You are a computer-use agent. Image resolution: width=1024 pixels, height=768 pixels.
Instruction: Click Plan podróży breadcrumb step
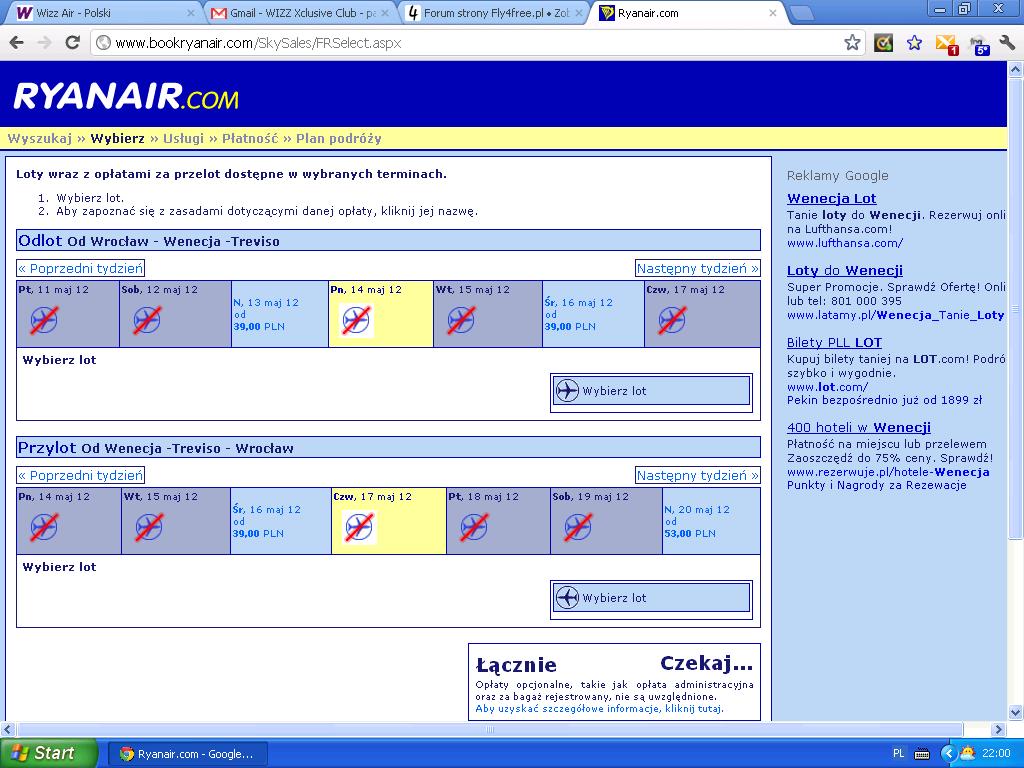click(339, 138)
